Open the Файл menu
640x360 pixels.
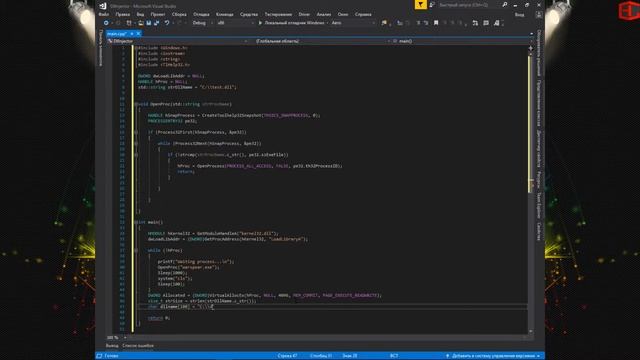coord(104,14)
